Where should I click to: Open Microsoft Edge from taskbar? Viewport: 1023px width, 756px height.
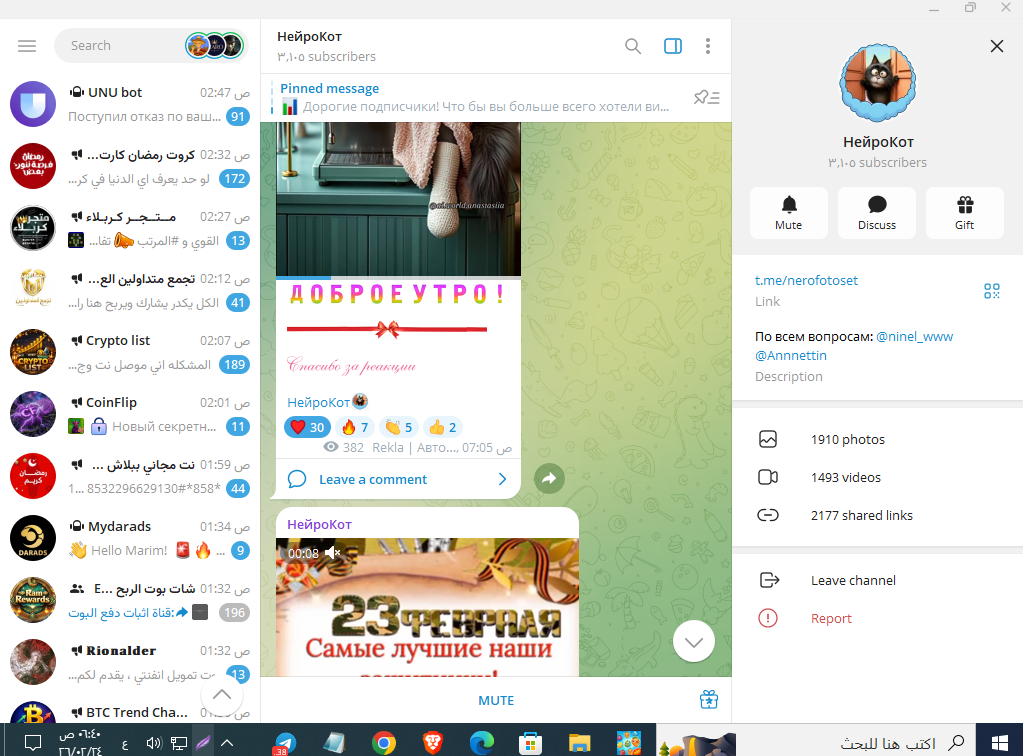click(x=481, y=743)
